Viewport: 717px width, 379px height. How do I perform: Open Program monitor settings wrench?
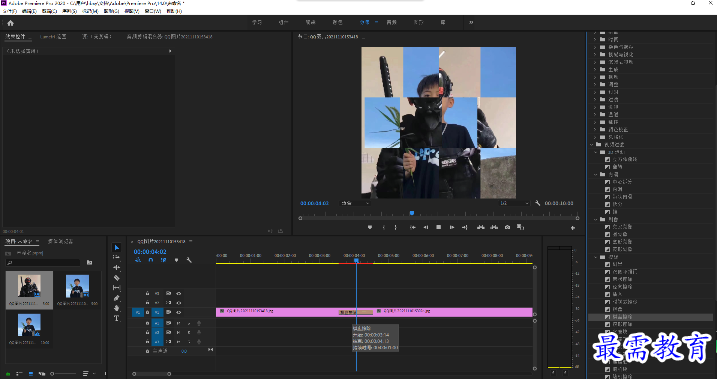[538, 203]
